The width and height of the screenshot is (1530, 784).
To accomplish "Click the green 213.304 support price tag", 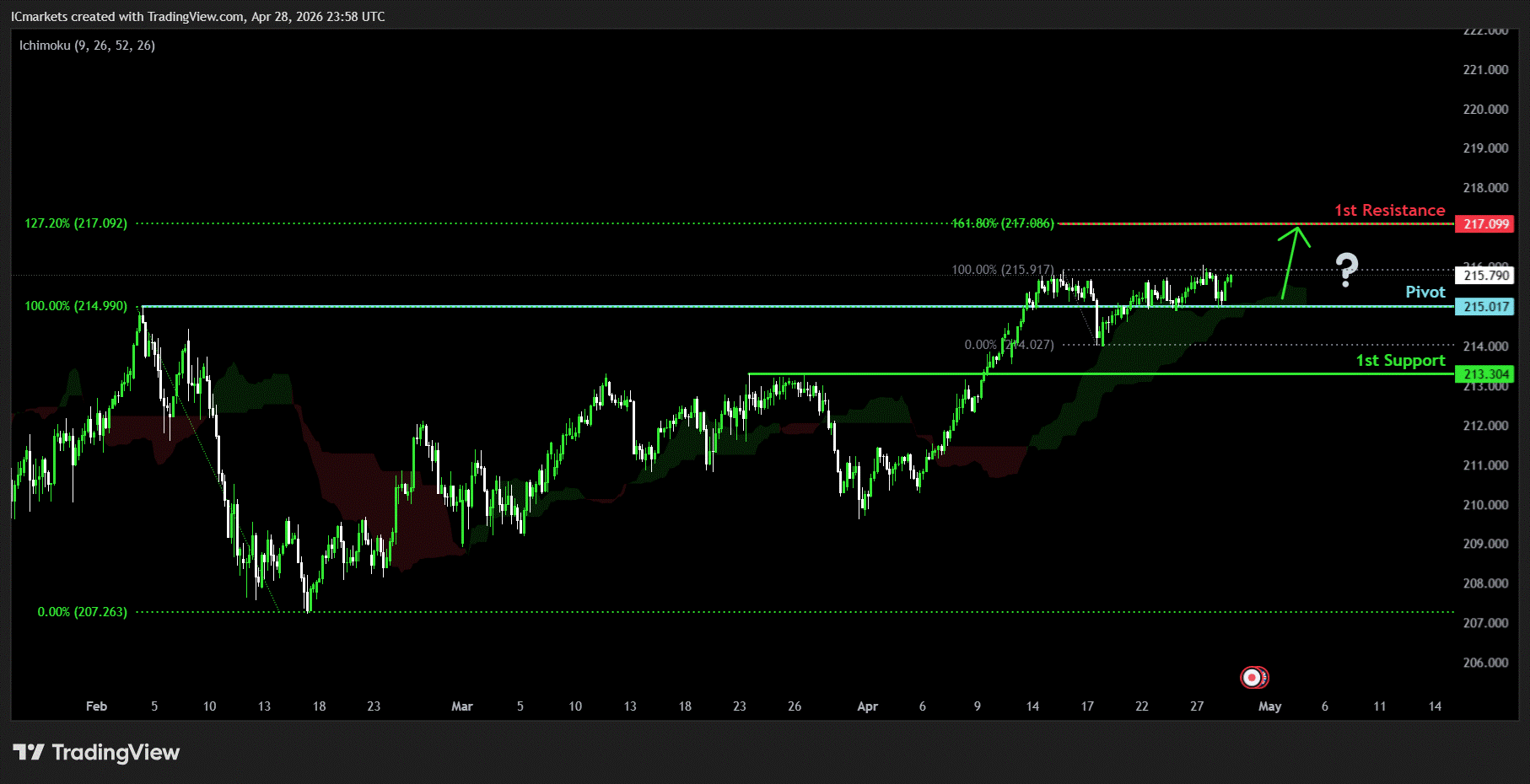I will [x=1484, y=374].
